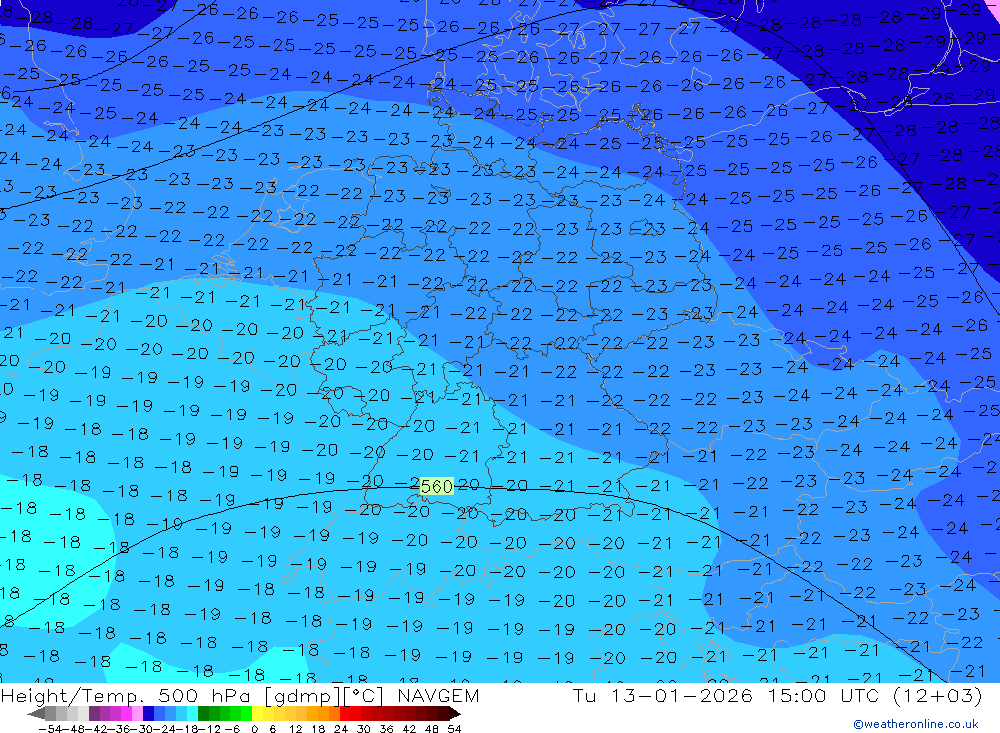
Task: Select the dark green legend swatch at -12
Action: pos(203,713)
